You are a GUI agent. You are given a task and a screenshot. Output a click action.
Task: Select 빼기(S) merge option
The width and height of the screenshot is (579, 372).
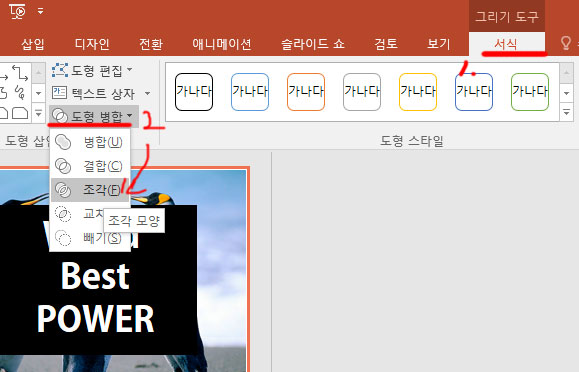coord(90,238)
